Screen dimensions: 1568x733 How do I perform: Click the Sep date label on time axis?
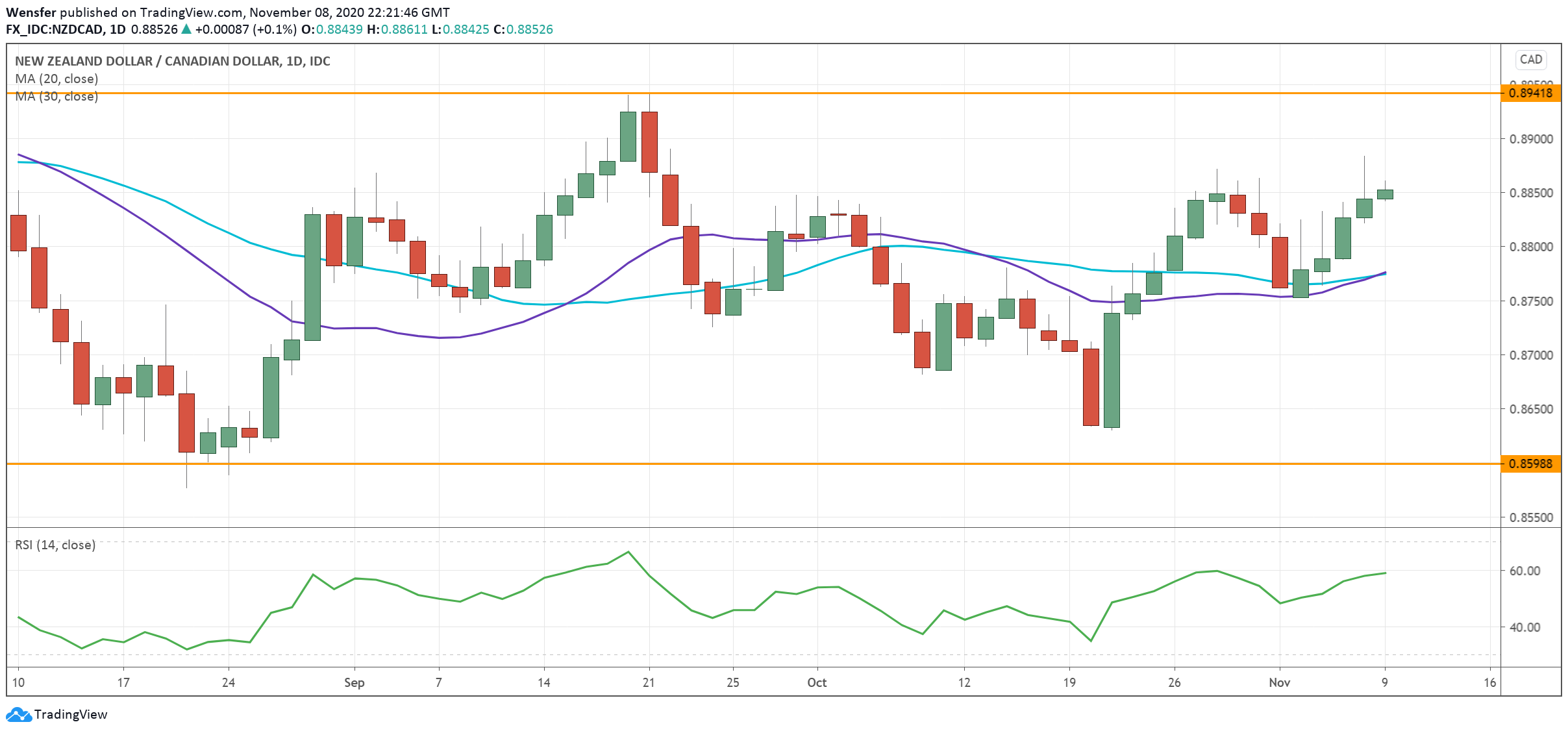coord(354,682)
